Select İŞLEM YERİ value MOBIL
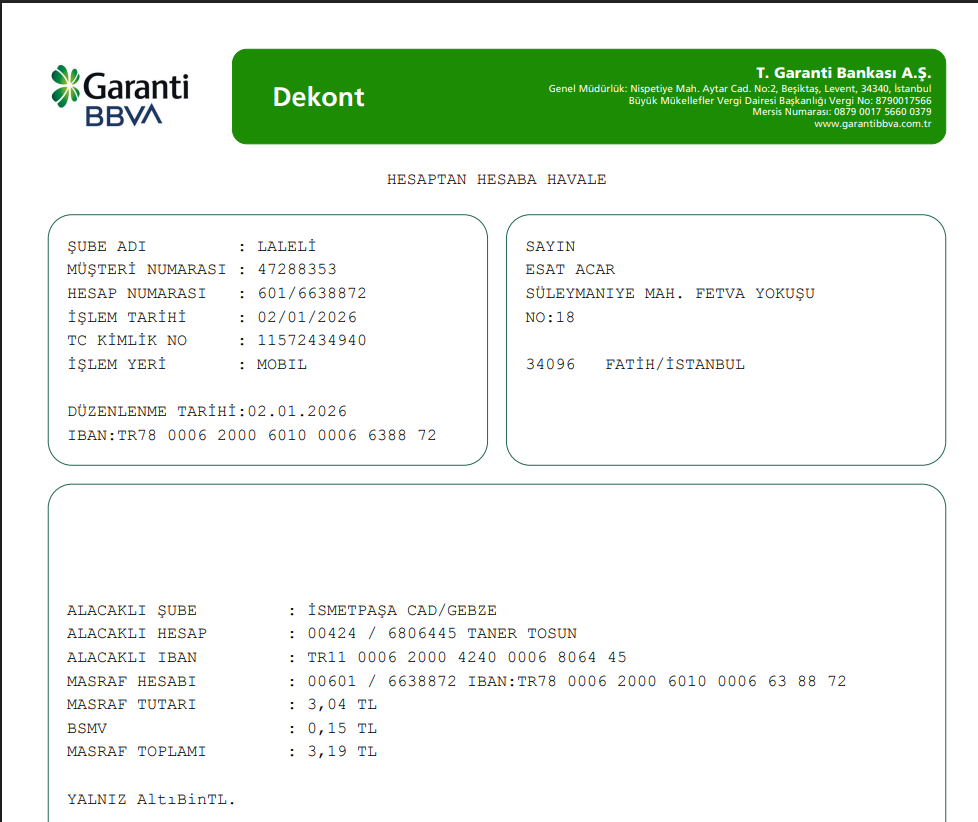 [x=282, y=364]
